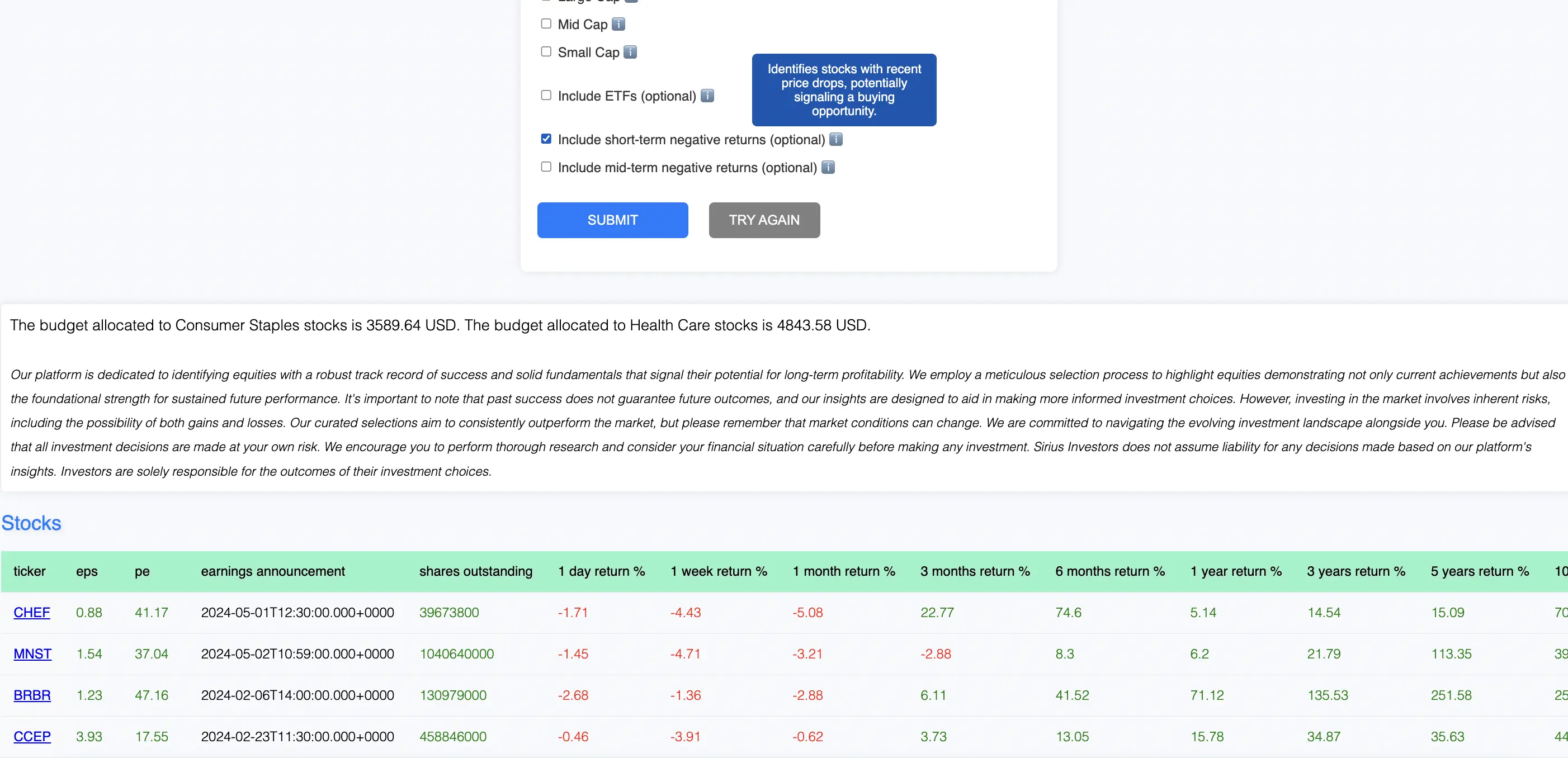
Task: Click the ticker column header
Action: click(30, 571)
